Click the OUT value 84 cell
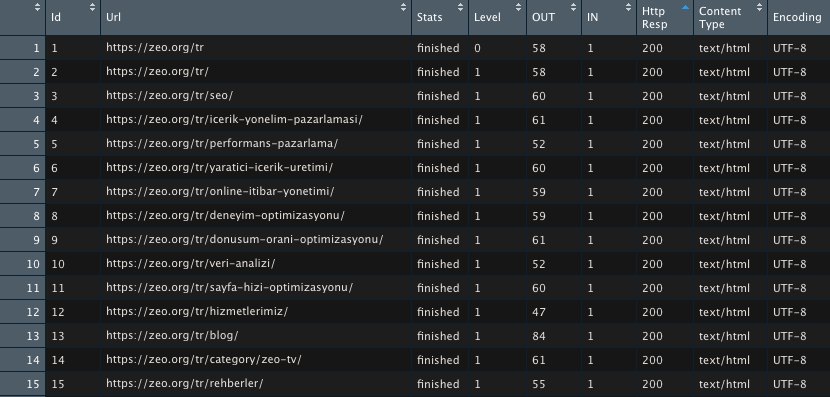 [554, 336]
